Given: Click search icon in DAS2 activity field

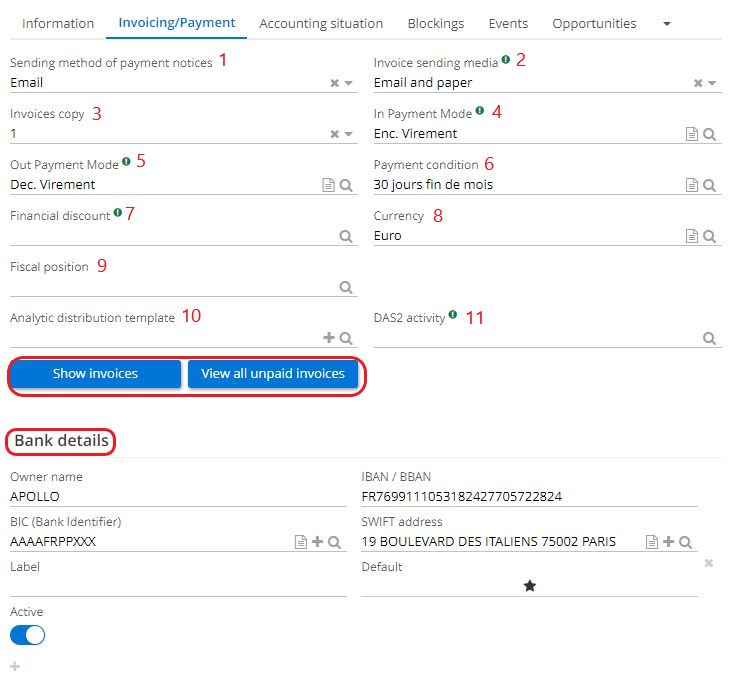Looking at the screenshot, I should [709, 339].
